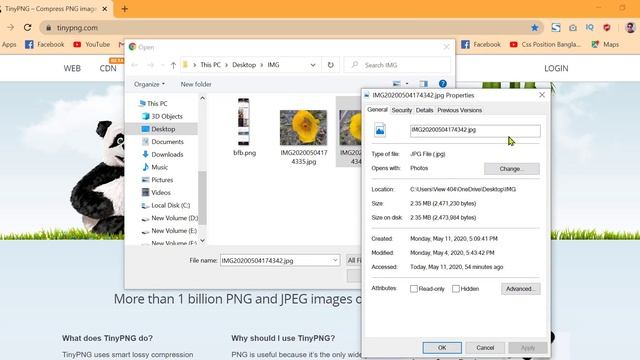640x360 pixels.
Task: Enable the Hidden checkbox
Action: click(456, 289)
